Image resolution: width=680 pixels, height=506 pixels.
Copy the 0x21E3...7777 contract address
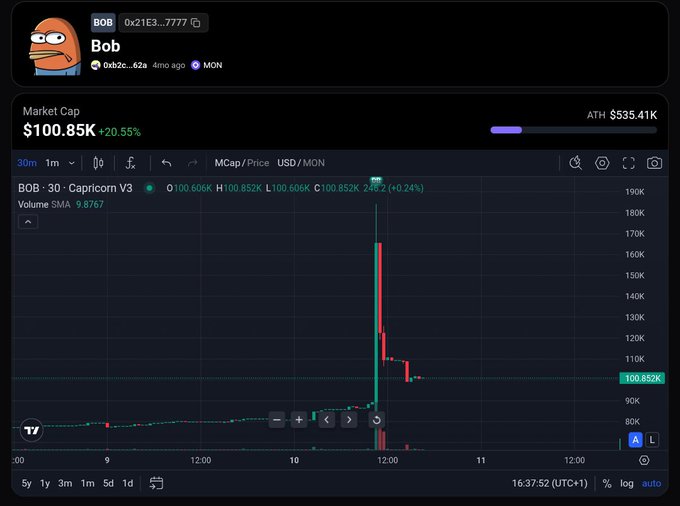(196, 23)
